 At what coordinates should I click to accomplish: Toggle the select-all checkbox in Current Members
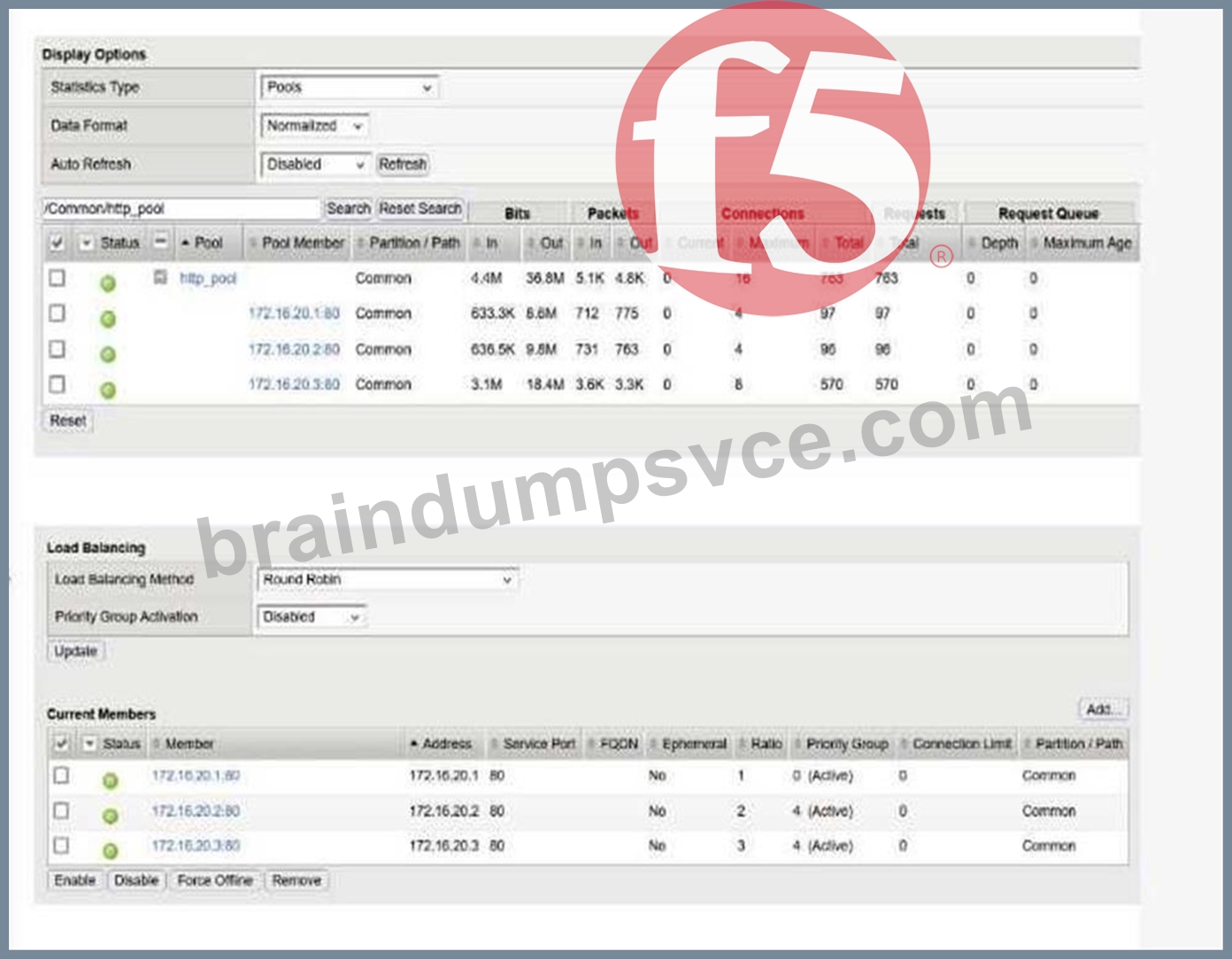coord(61,744)
